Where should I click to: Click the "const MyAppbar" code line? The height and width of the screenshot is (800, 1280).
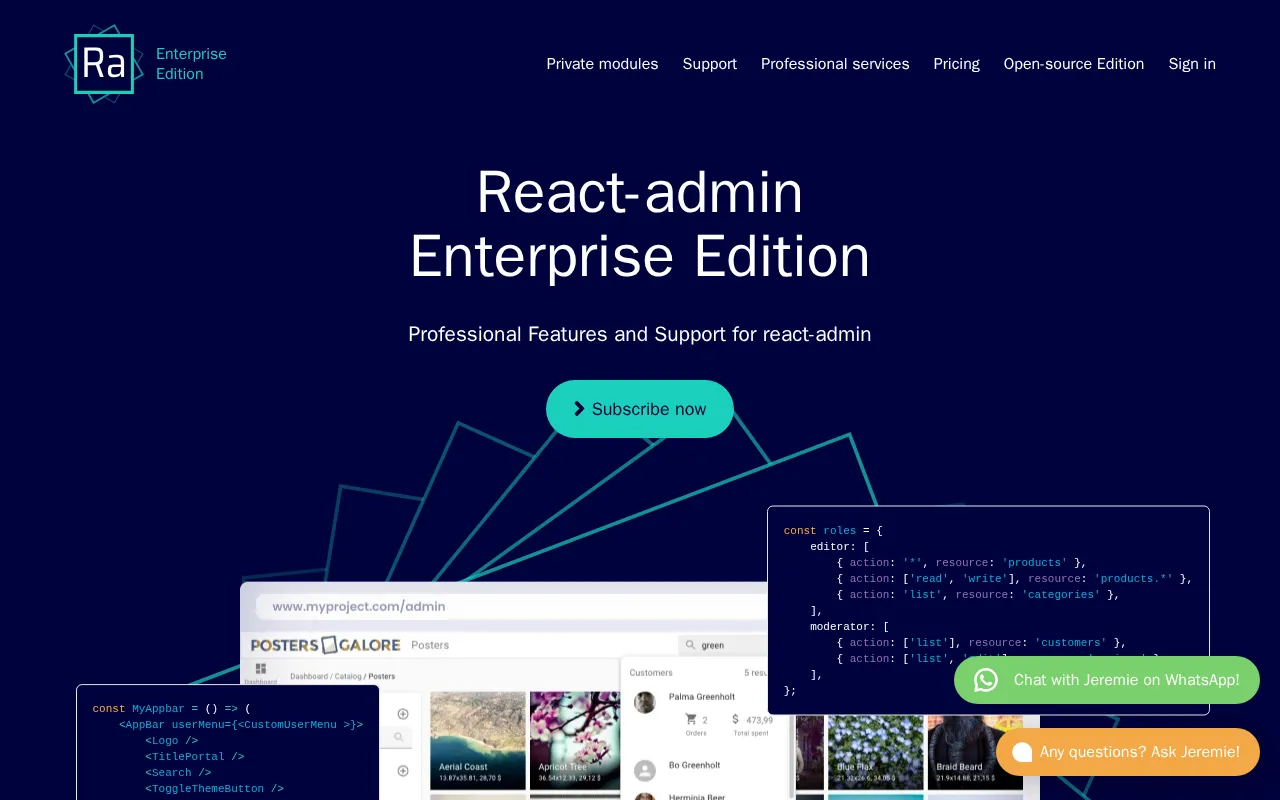click(x=172, y=709)
